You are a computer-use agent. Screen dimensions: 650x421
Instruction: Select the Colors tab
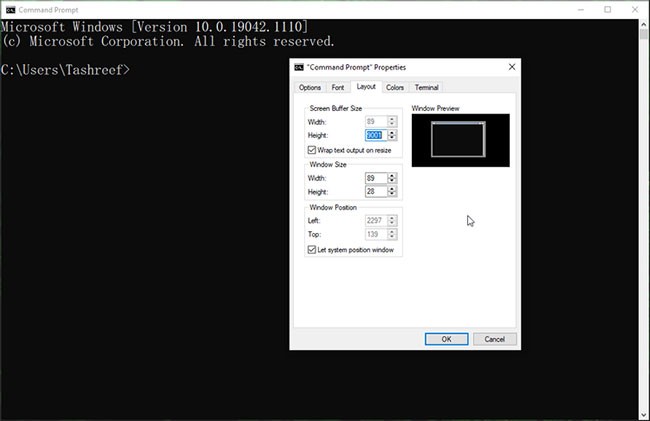pyautogui.click(x=395, y=88)
